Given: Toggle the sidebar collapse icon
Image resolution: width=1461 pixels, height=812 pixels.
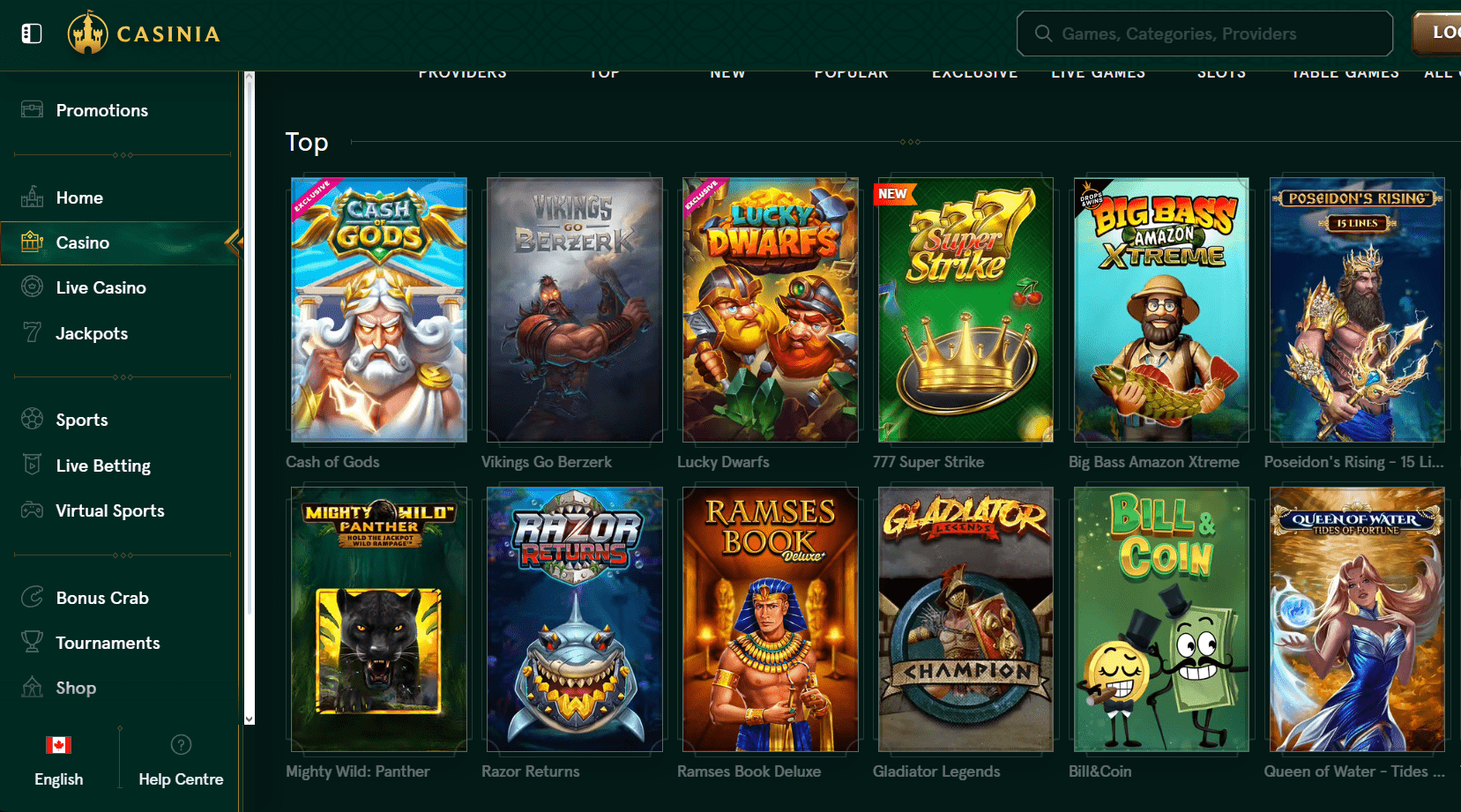Looking at the screenshot, I should click(32, 34).
